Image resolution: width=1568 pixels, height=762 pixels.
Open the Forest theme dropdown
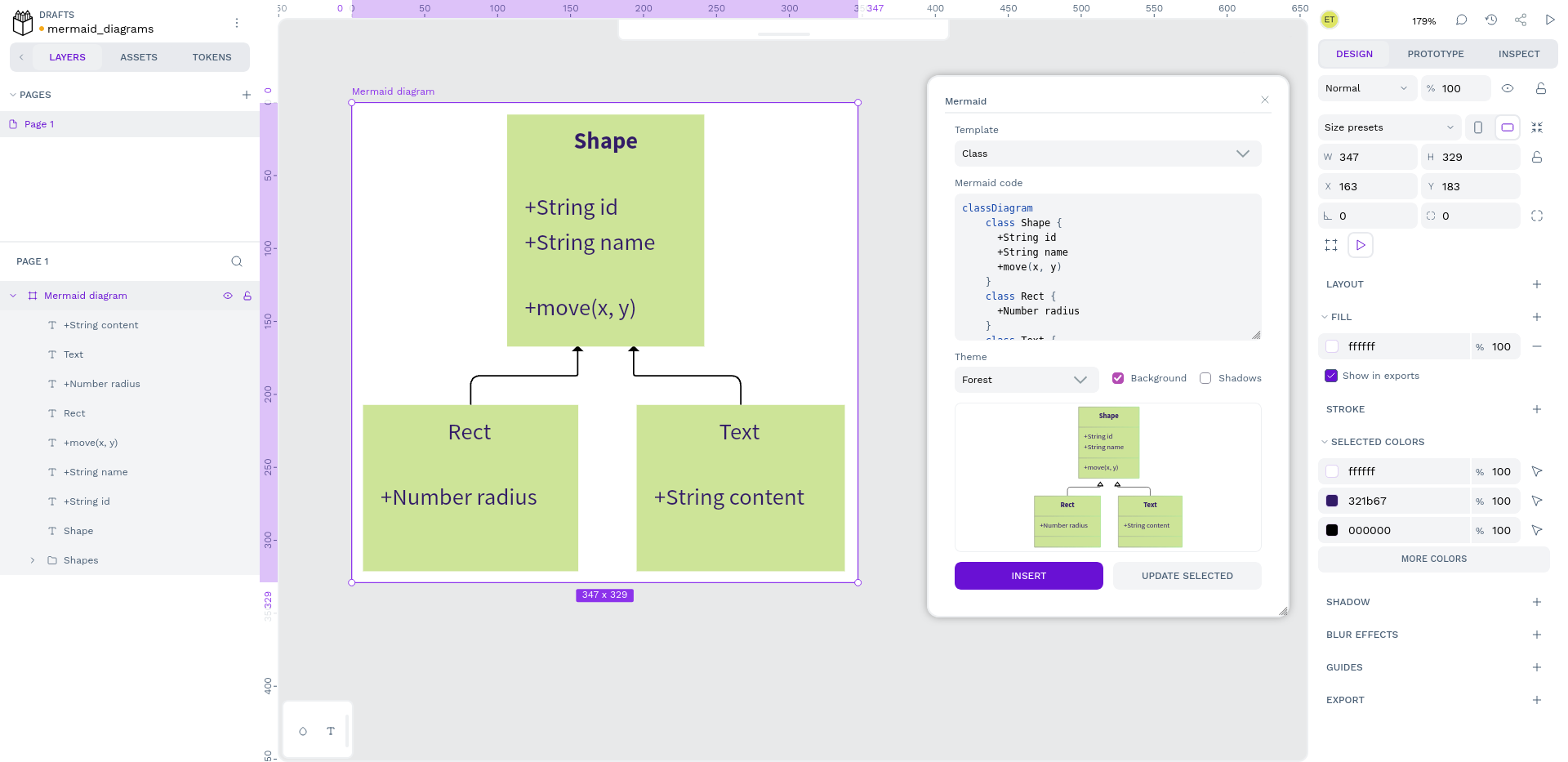[x=1026, y=380]
